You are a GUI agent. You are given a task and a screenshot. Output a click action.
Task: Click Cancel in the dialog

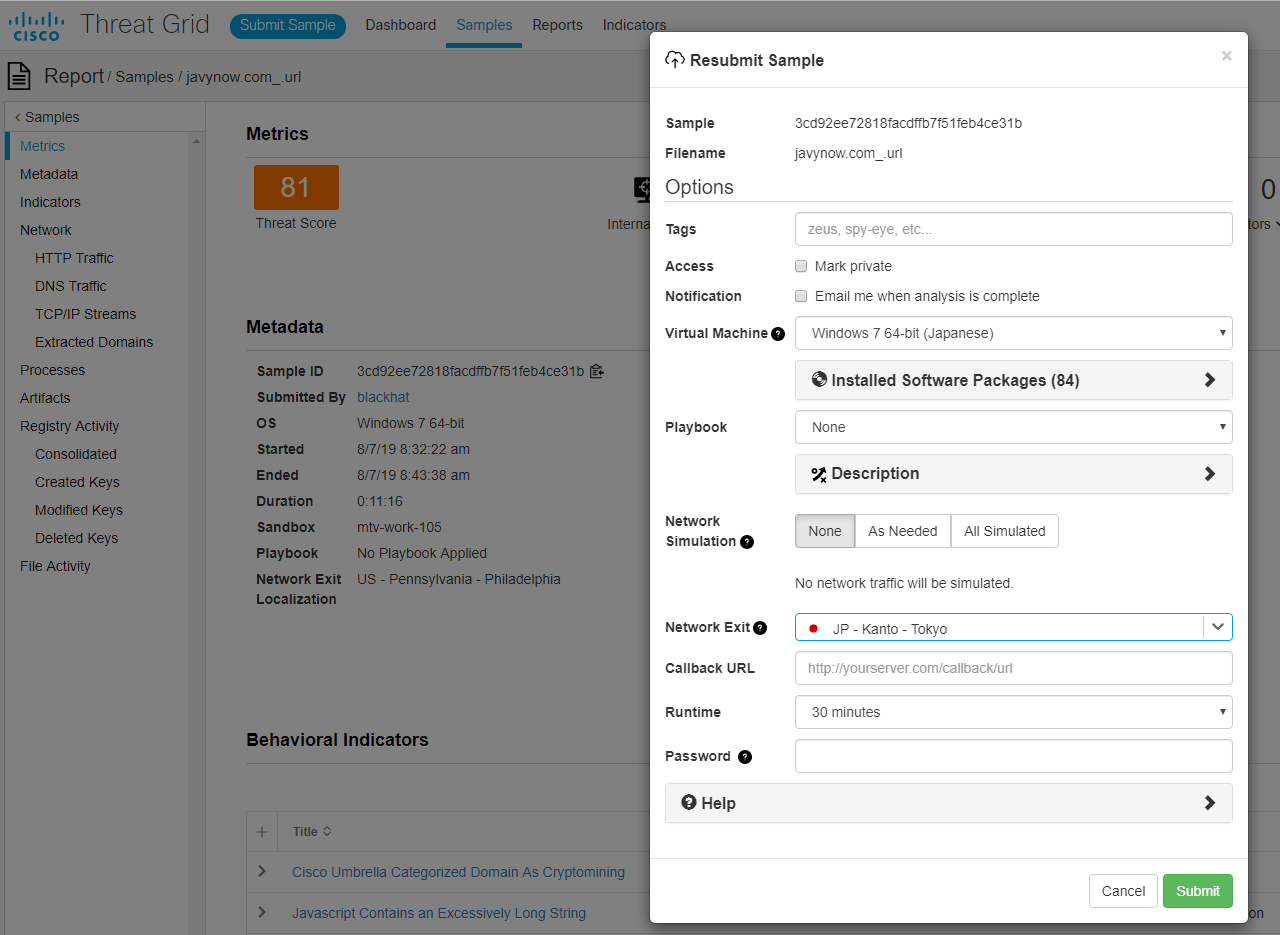pos(1123,891)
